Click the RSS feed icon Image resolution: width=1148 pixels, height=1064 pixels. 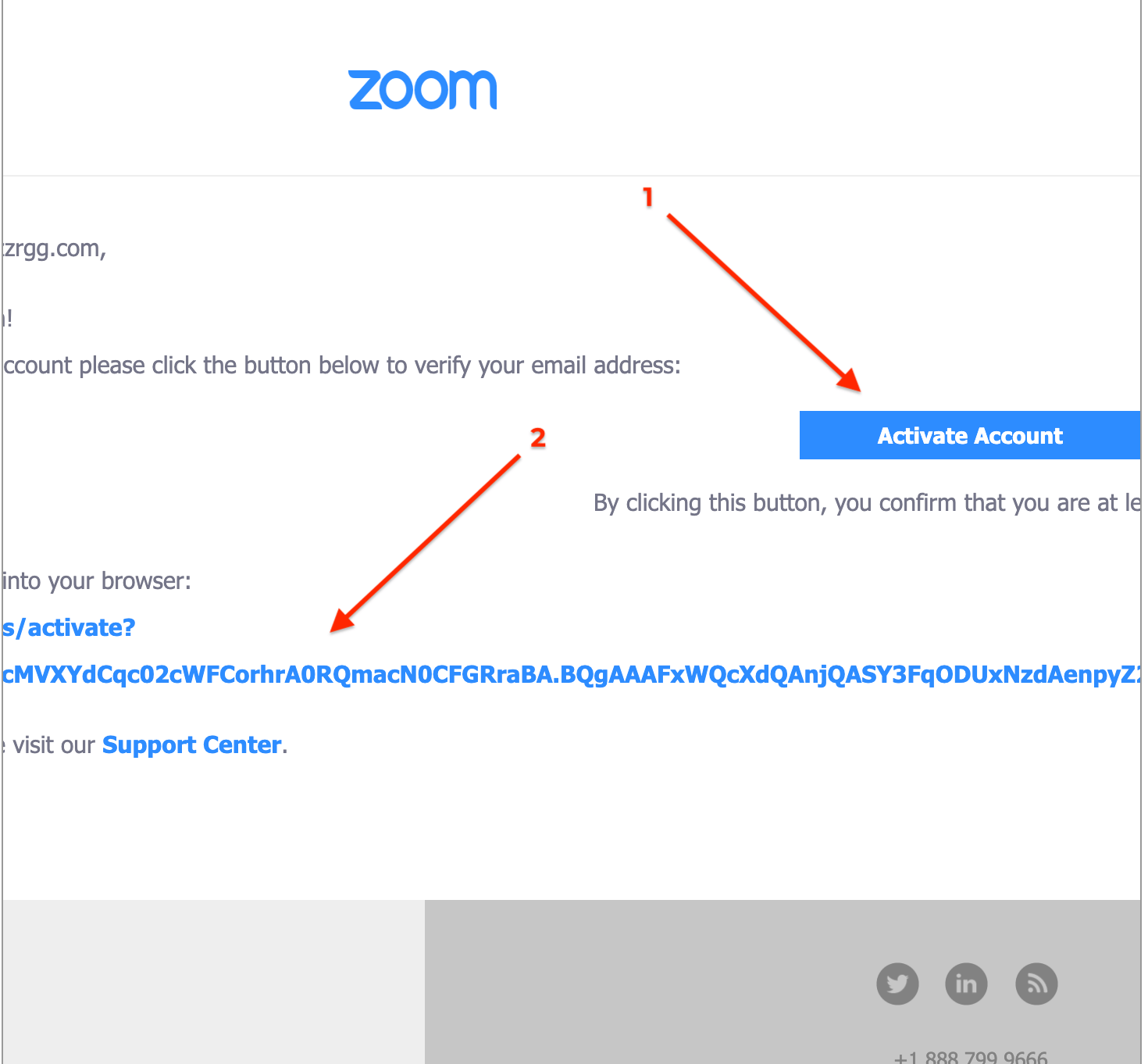[1036, 984]
